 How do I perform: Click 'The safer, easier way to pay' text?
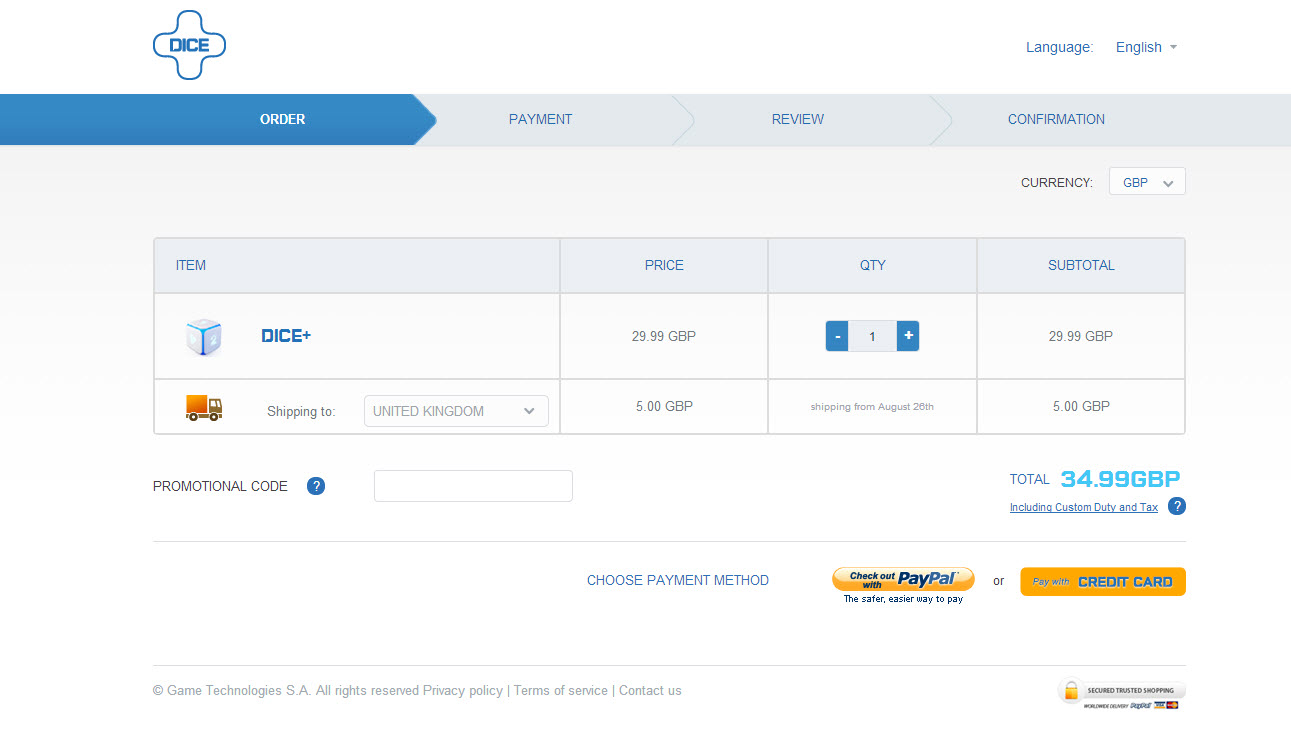903,599
